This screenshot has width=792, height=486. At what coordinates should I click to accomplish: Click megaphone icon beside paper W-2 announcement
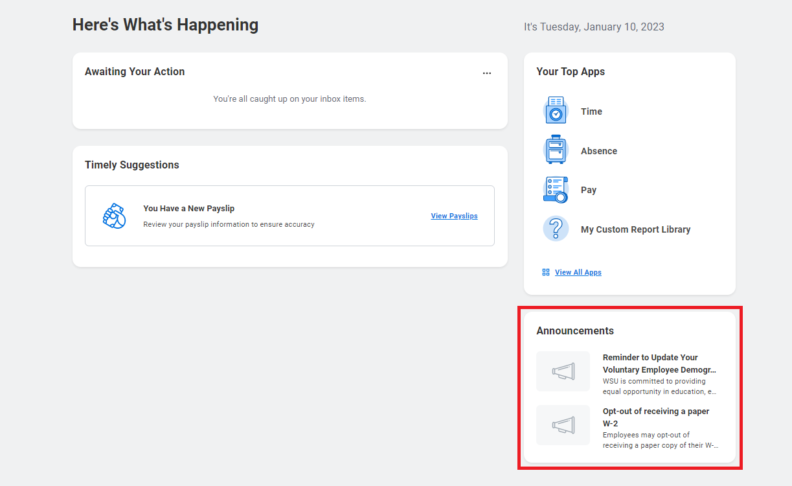563,425
